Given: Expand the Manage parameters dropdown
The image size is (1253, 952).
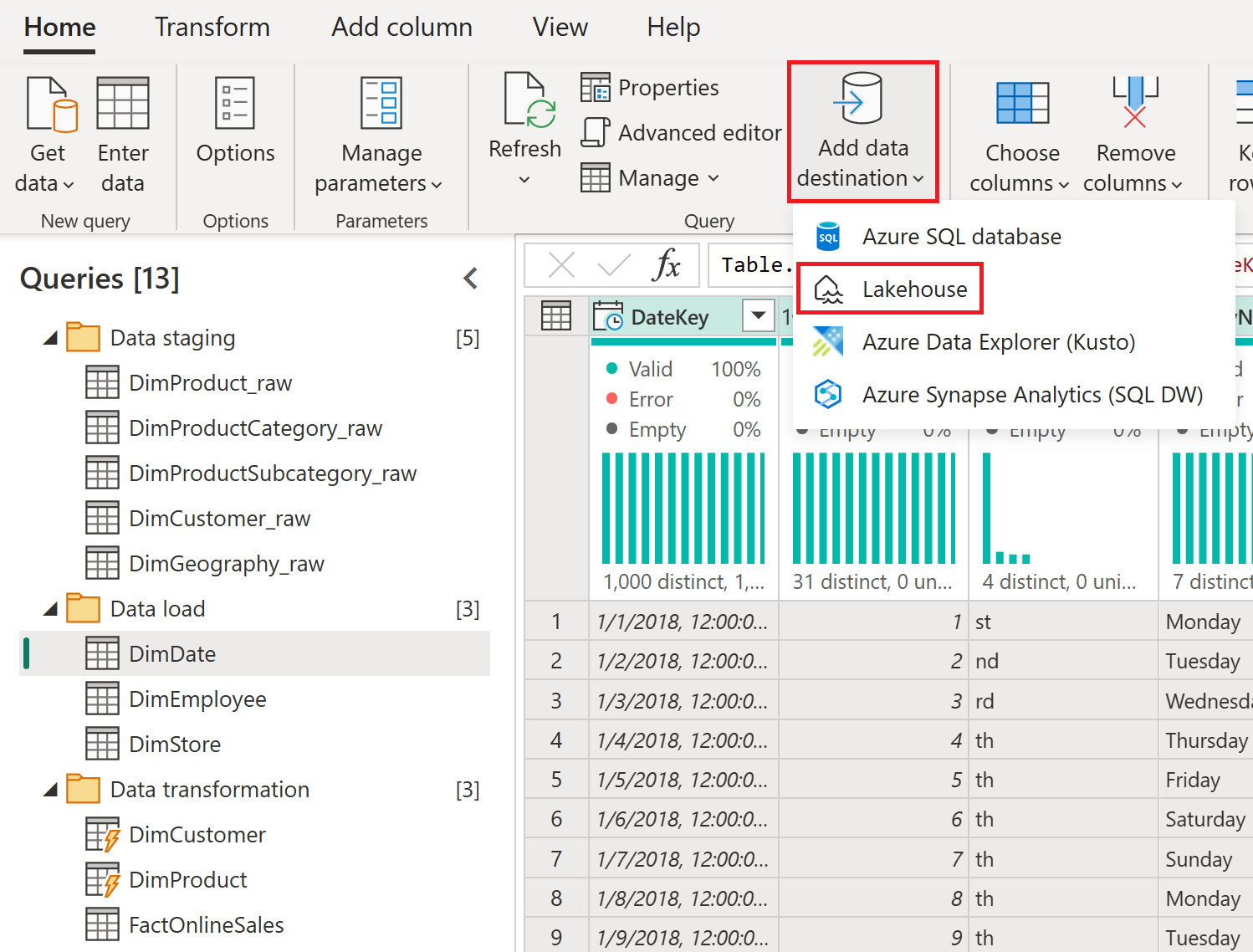Looking at the screenshot, I should point(437,184).
